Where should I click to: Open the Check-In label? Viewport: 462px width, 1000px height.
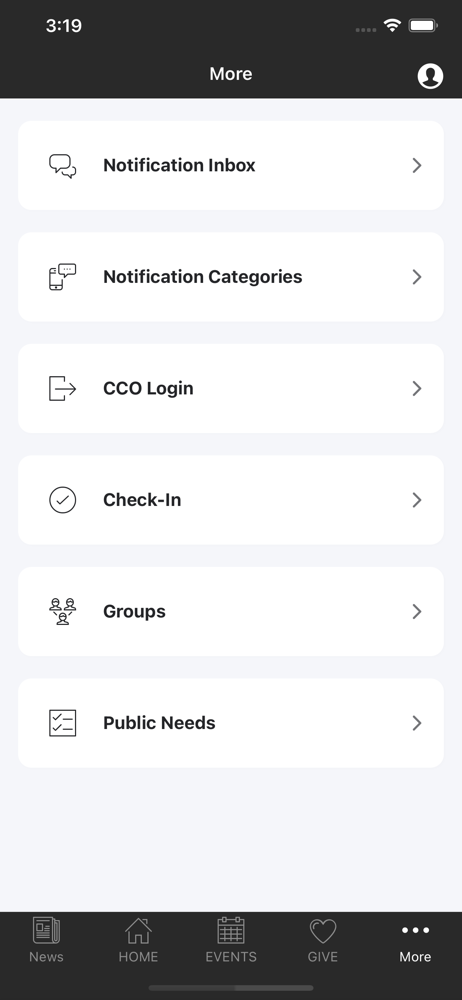[142, 500]
